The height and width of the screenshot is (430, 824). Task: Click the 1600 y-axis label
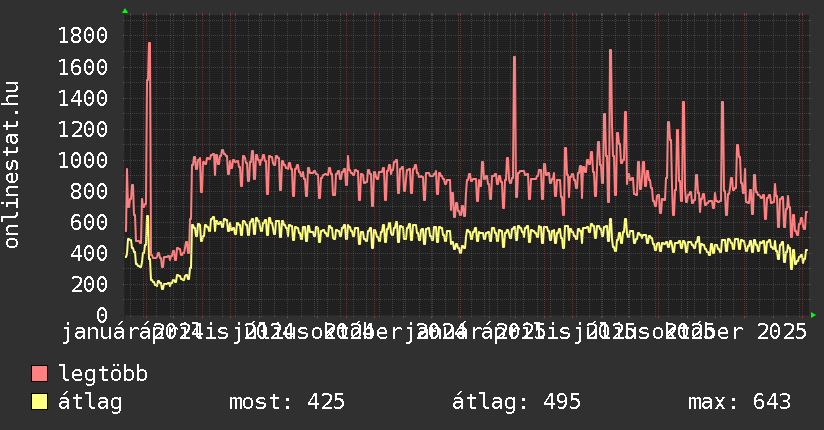coord(83,67)
